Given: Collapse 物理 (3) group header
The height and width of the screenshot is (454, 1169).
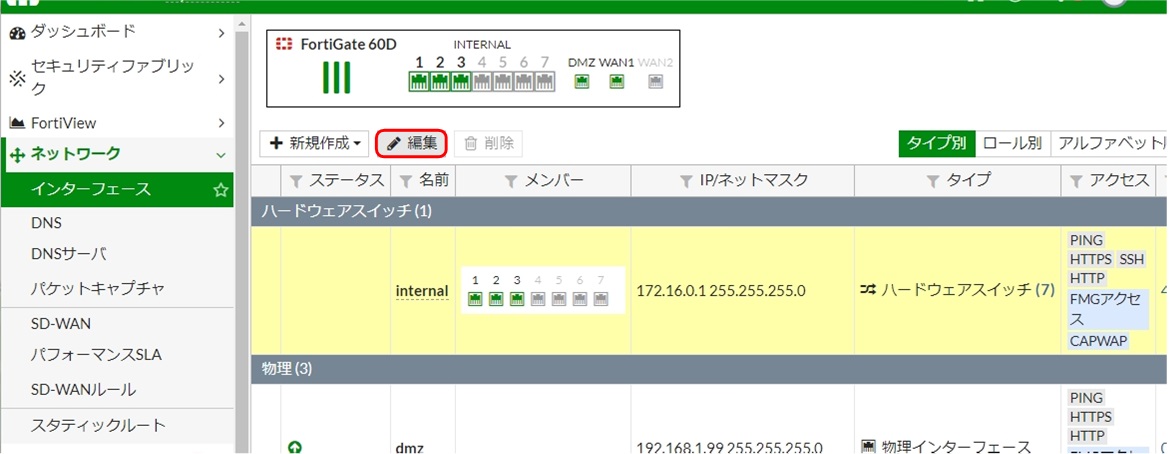Looking at the screenshot, I should [x=710, y=368].
